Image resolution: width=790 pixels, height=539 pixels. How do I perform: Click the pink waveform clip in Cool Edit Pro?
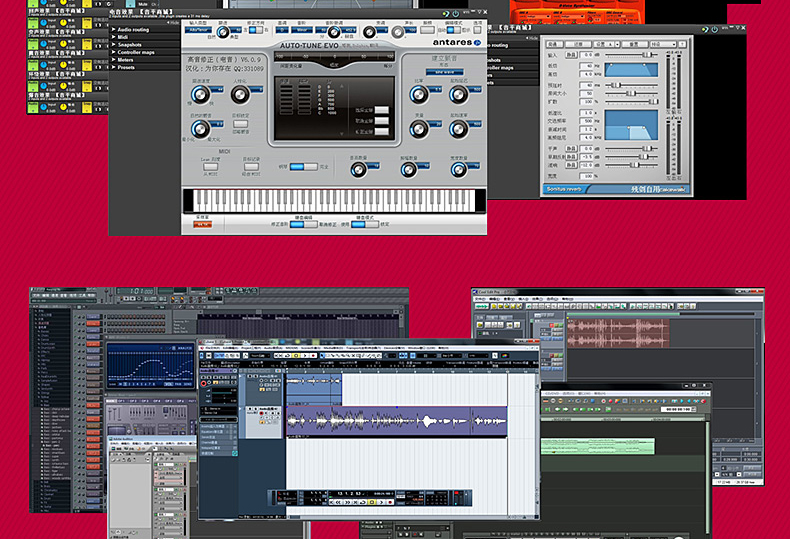click(618, 332)
